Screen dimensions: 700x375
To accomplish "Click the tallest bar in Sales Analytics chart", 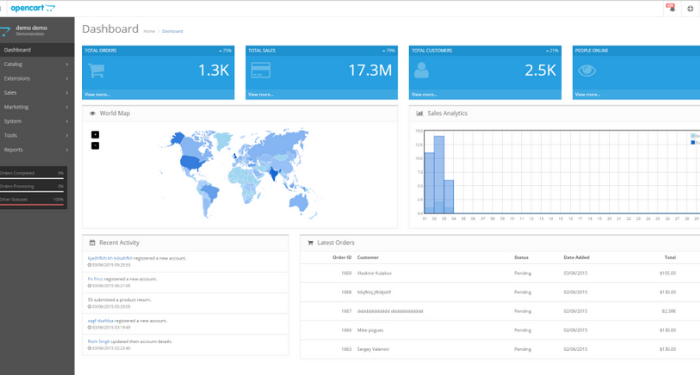I will point(439,175).
